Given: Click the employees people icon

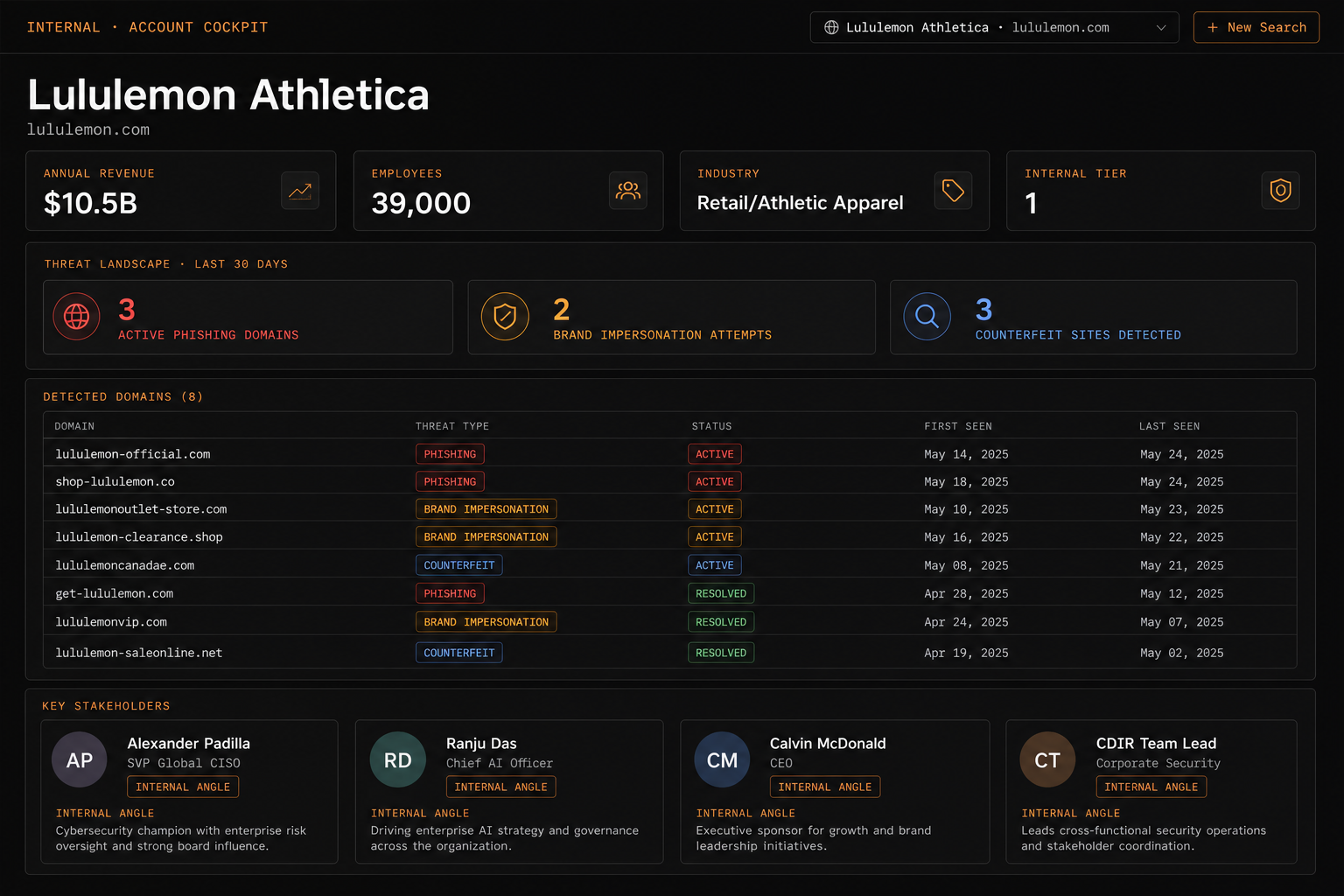Looking at the screenshot, I should 628,191.
